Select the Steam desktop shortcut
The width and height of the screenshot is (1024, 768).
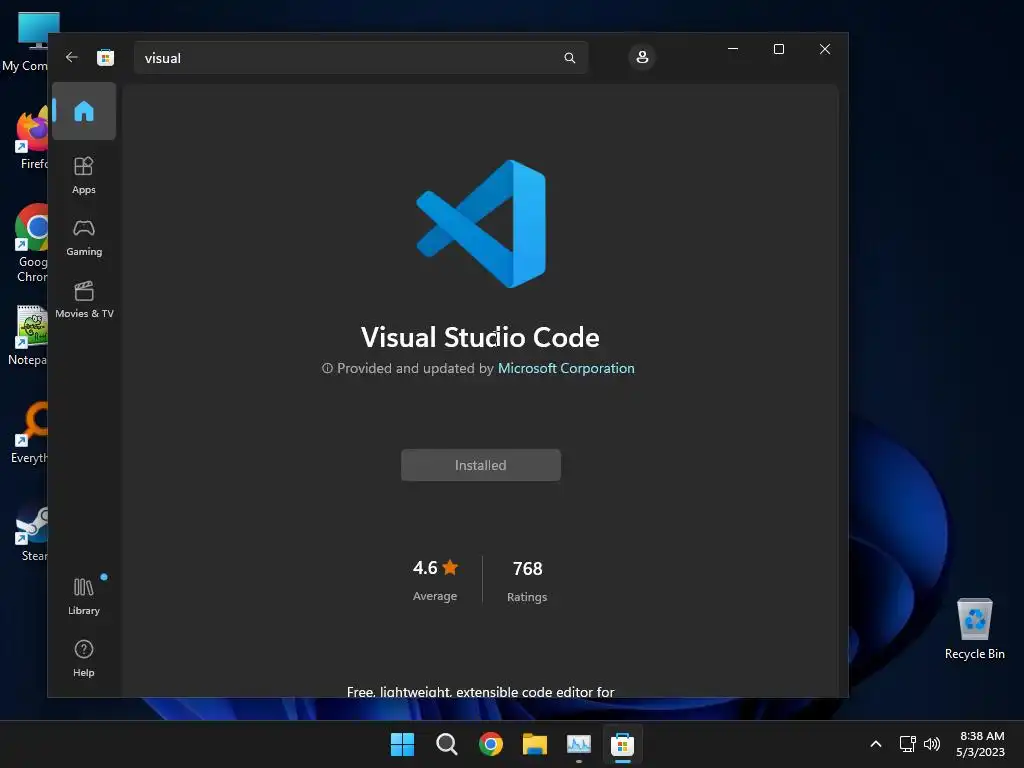tap(31, 532)
